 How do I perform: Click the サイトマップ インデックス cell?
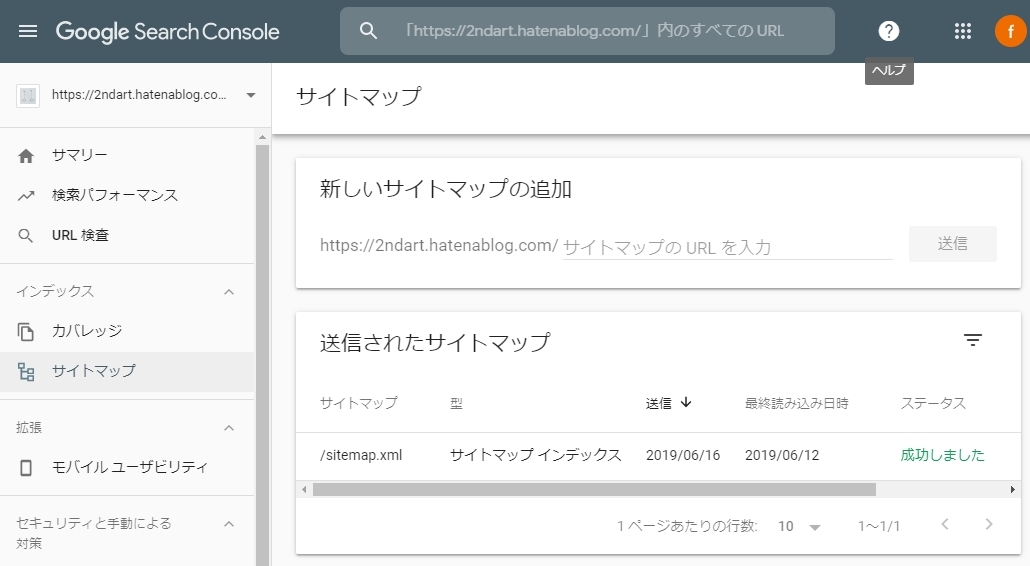[535, 455]
